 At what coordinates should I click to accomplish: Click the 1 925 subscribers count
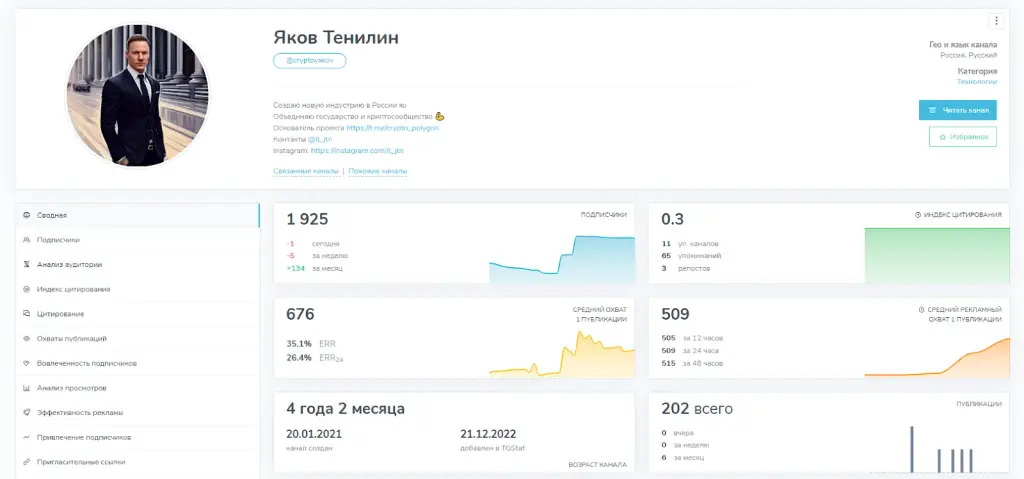coord(307,219)
